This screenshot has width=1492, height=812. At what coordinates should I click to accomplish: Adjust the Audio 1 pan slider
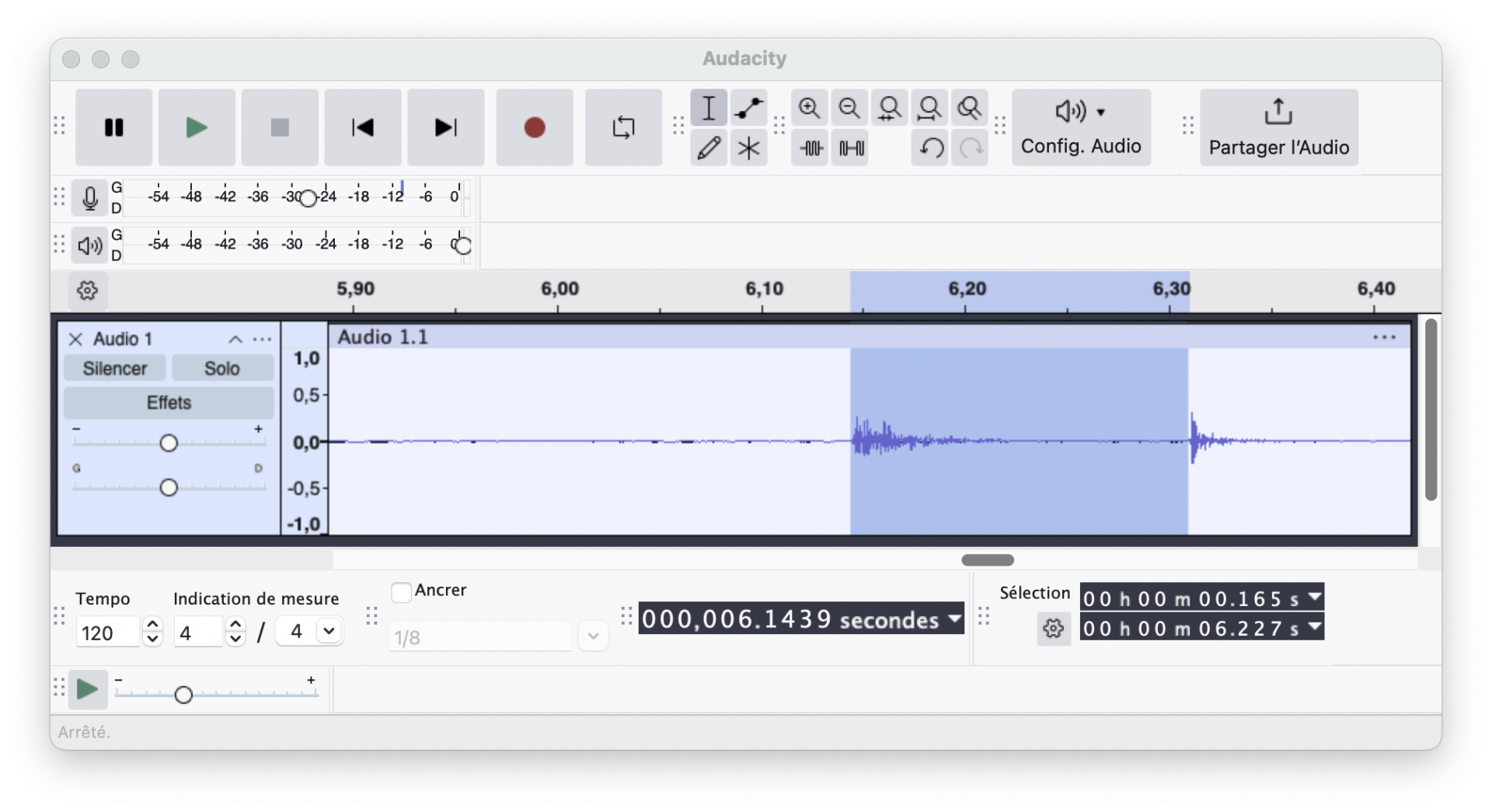click(169, 487)
